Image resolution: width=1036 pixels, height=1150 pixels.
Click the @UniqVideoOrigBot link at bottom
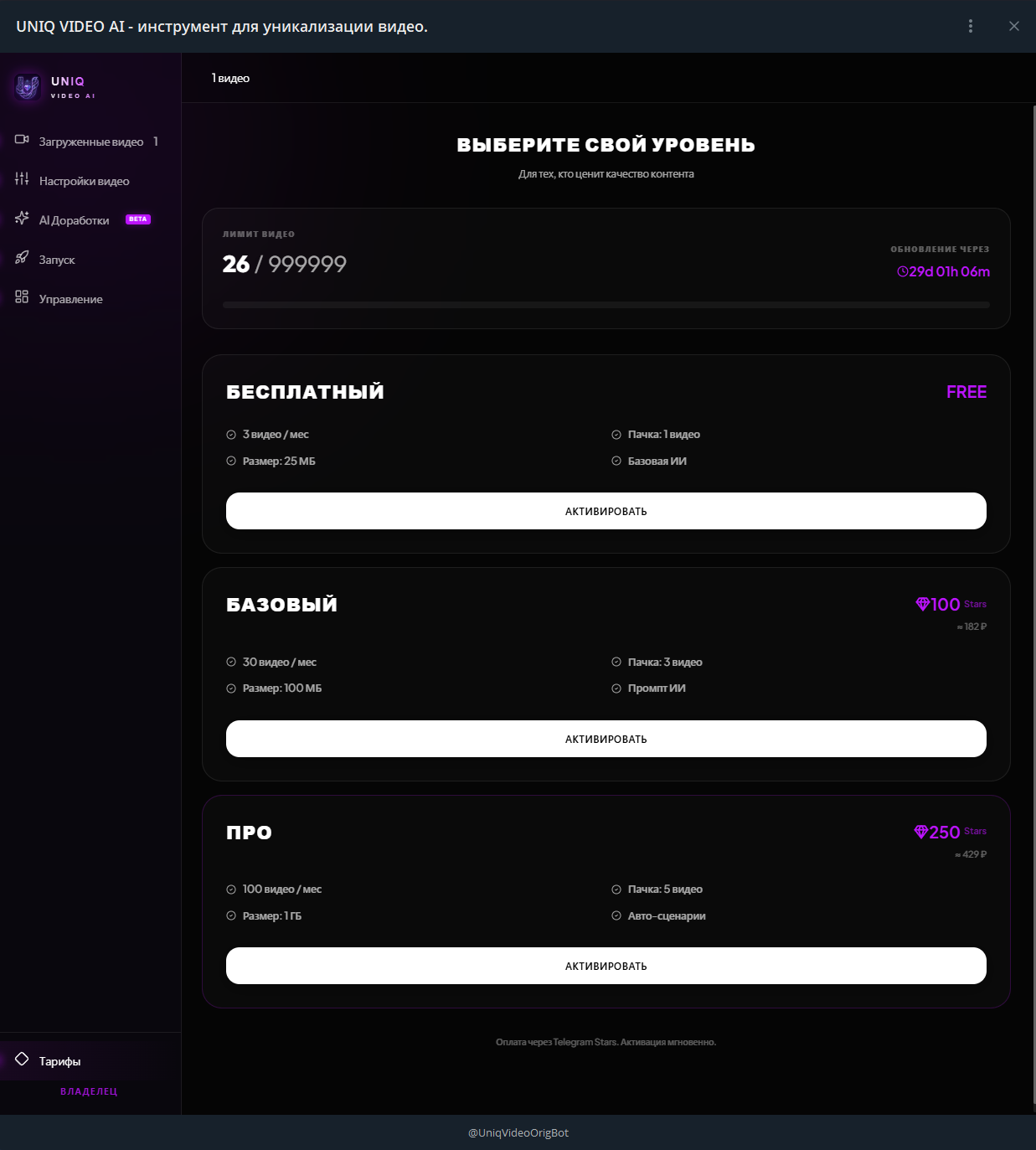pos(518,1132)
